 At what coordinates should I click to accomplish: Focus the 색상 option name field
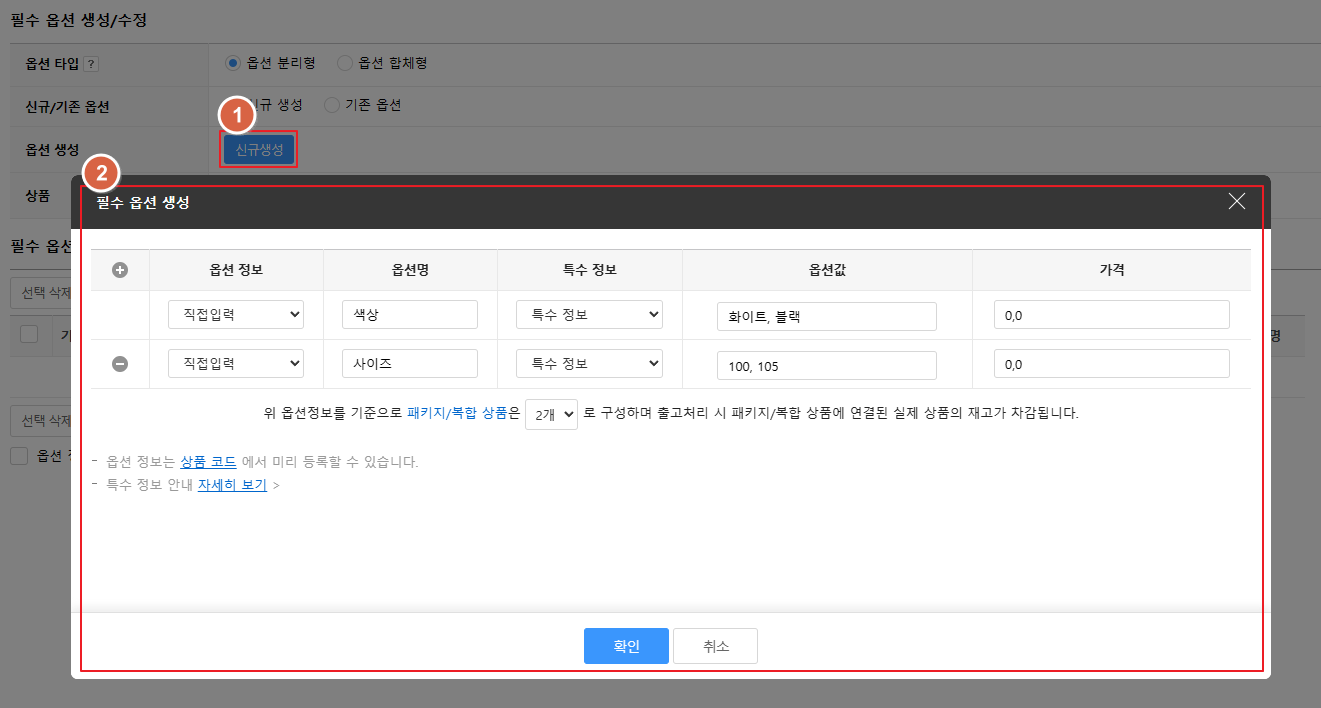409,314
